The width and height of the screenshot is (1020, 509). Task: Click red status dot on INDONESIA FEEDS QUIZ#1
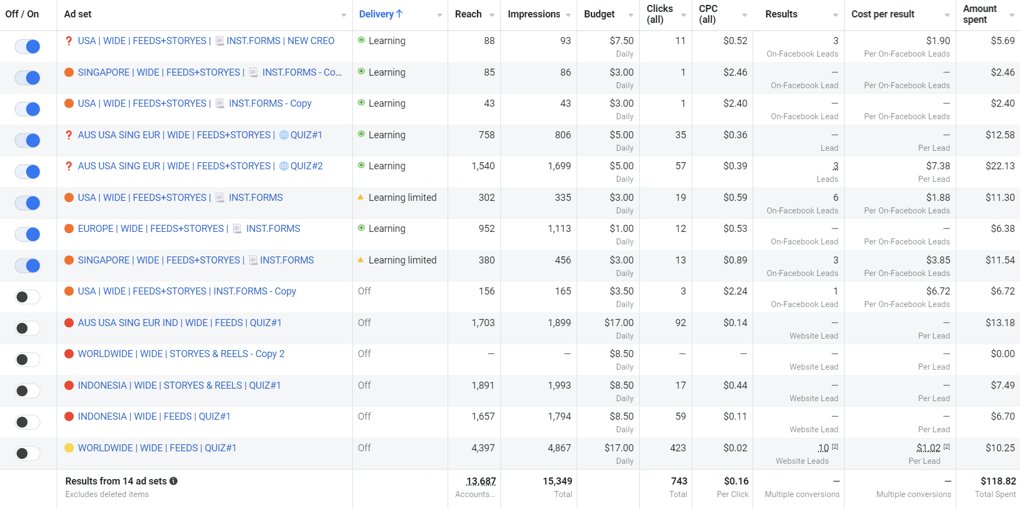pyautogui.click(x=69, y=417)
